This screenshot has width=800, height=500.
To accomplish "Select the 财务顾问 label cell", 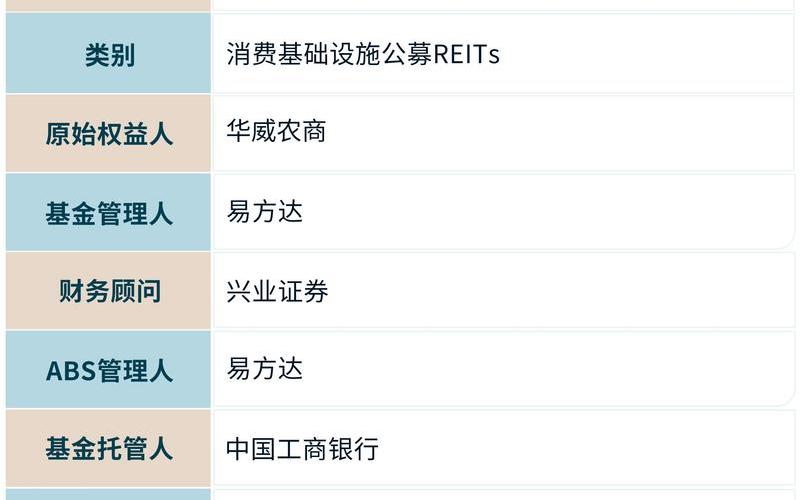I will (x=108, y=291).
